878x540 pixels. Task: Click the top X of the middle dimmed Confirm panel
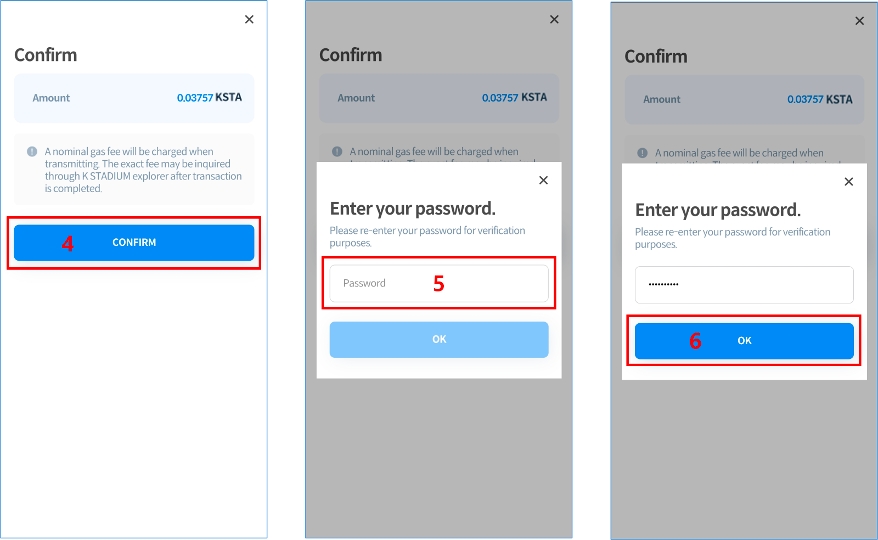[554, 20]
